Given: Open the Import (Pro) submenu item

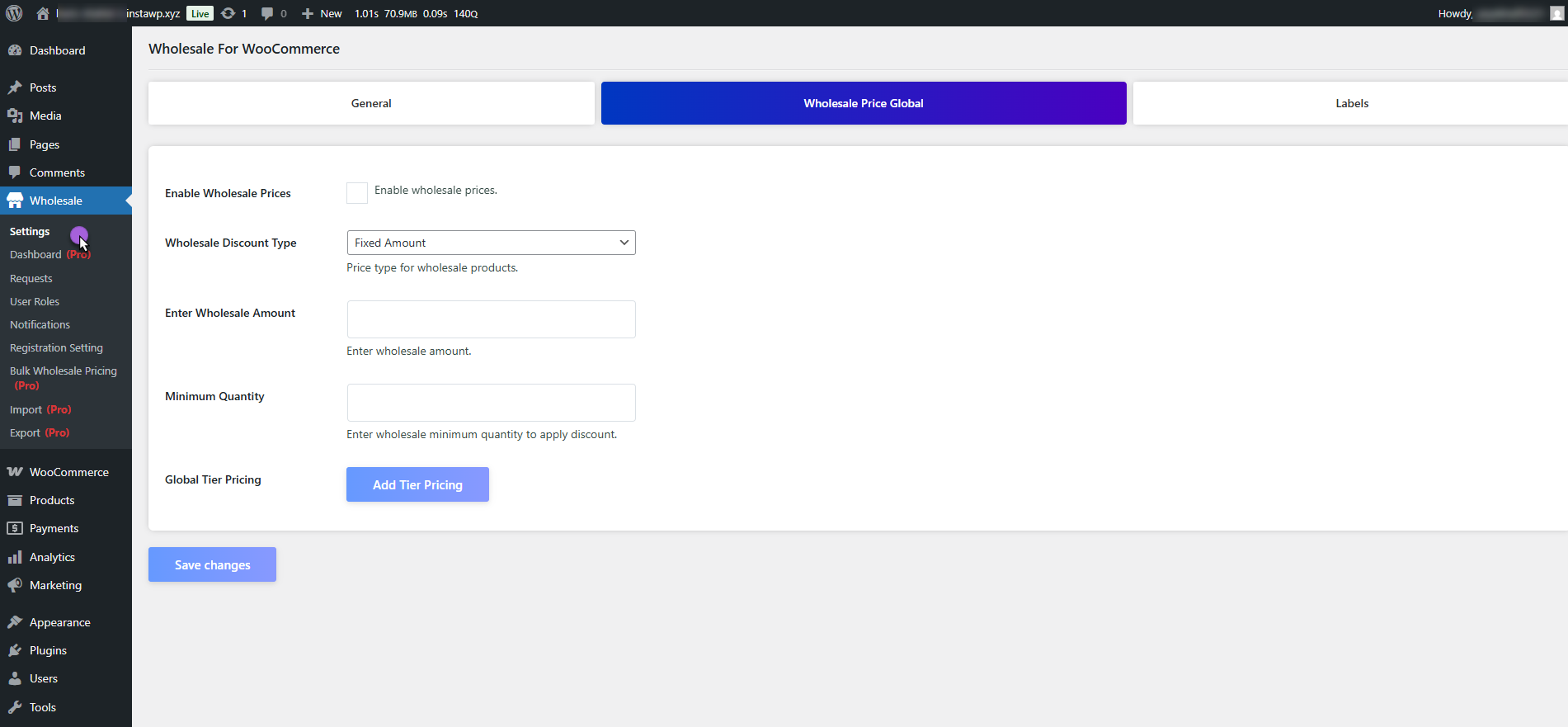Looking at the screenshot, I should point(40,410).
